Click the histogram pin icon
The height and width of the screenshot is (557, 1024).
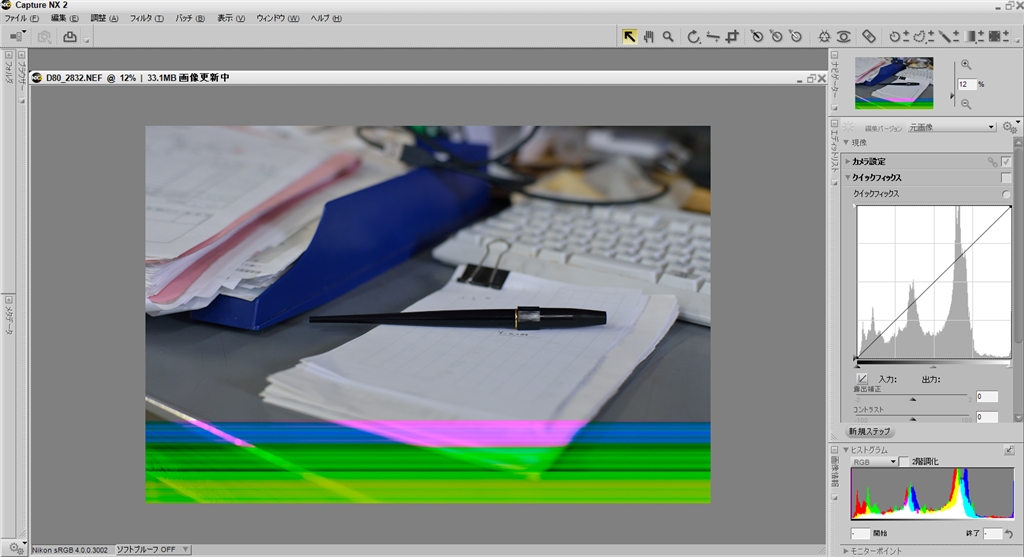1009,450
